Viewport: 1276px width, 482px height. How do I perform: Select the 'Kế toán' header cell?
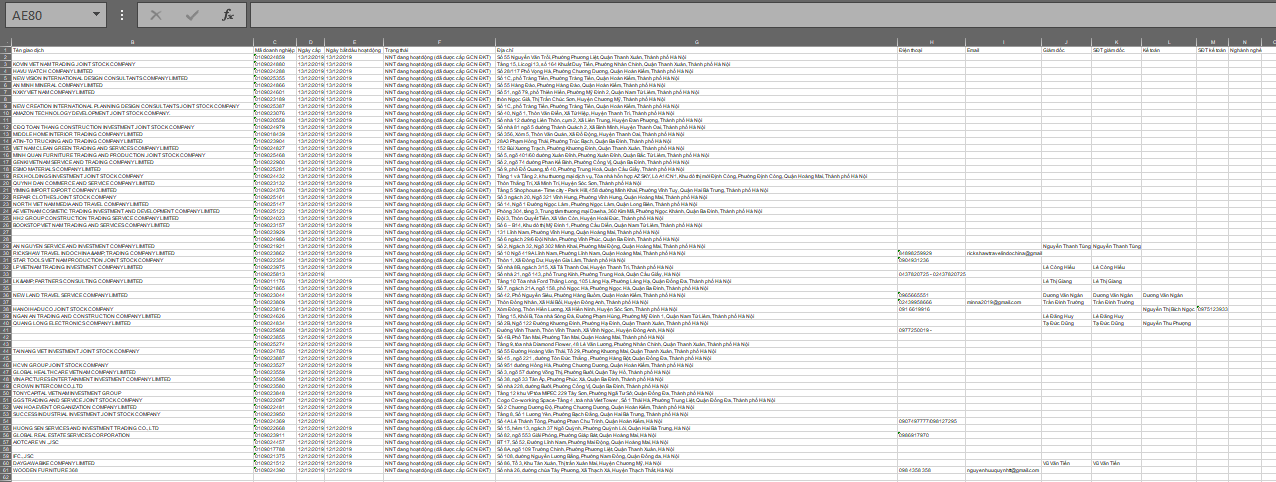(x=1168, y=49)
